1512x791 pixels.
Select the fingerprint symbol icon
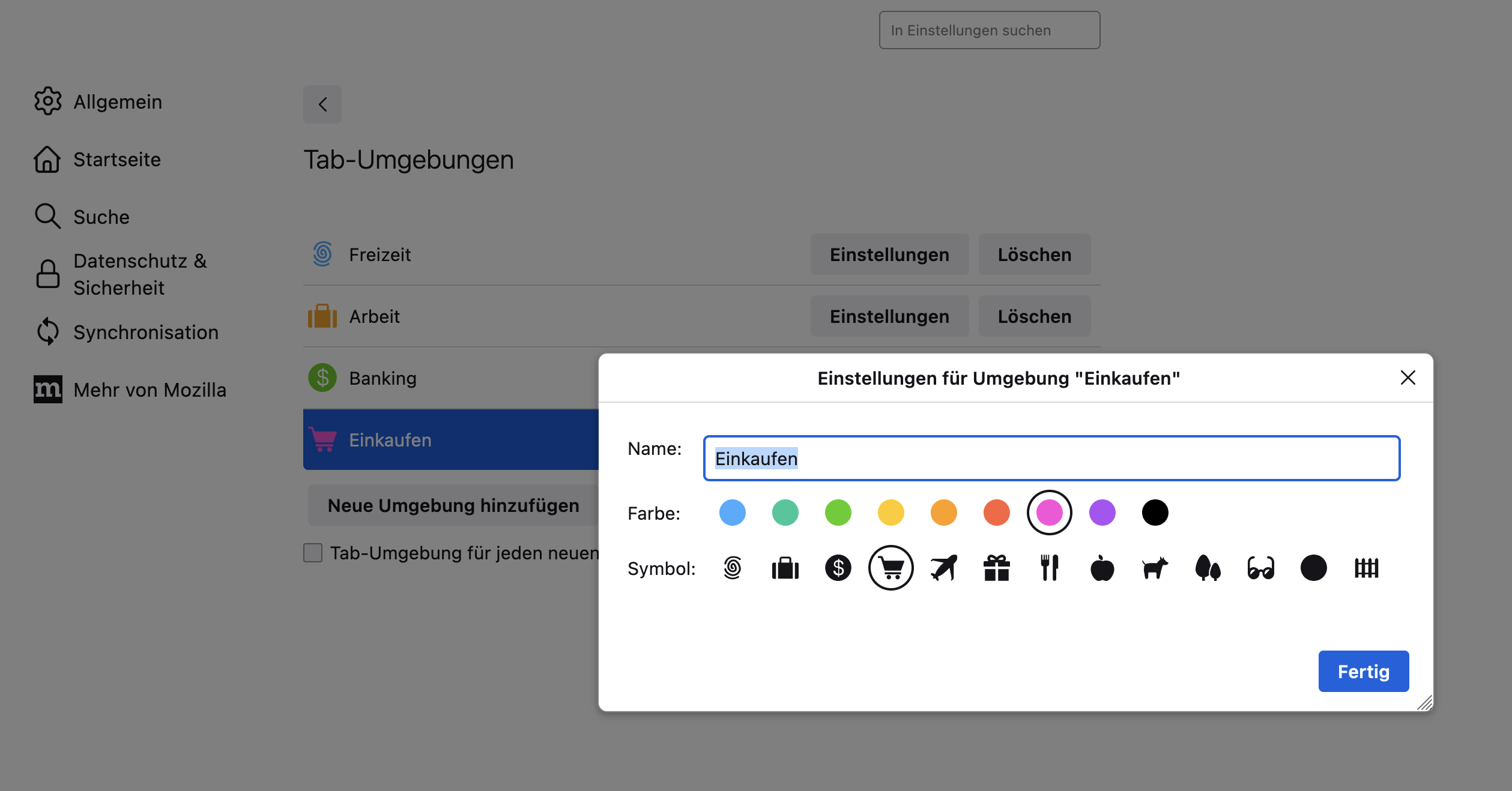(x=732, y=568)
